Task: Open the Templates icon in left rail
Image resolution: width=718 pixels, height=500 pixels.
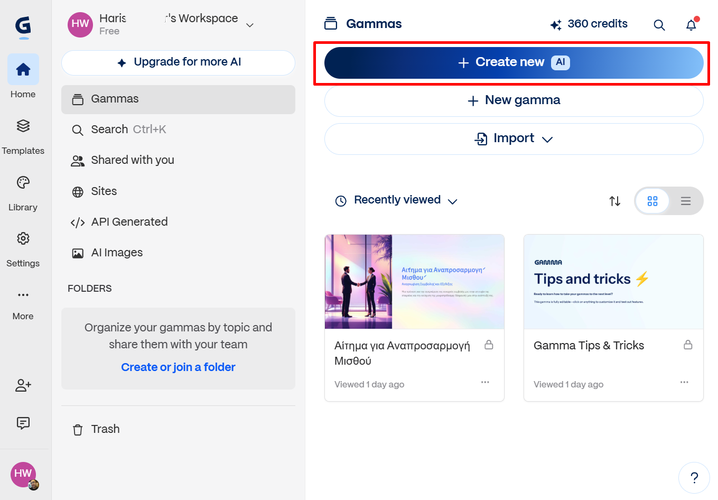Action: coord(23,127)
